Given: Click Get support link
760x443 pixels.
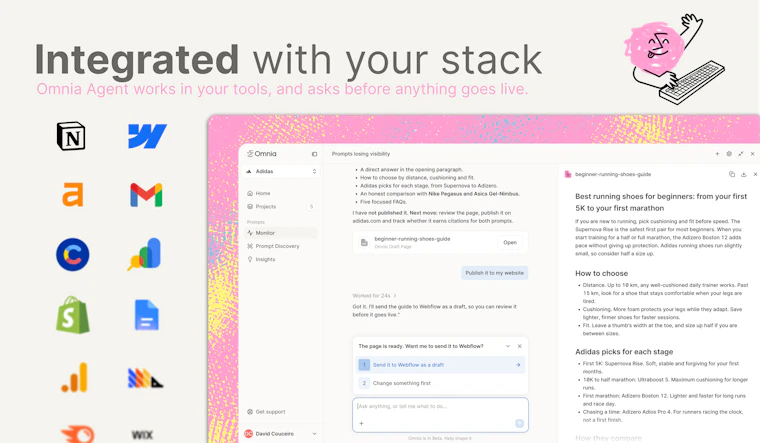Looking at the screenshot, I should pos(266,412).
